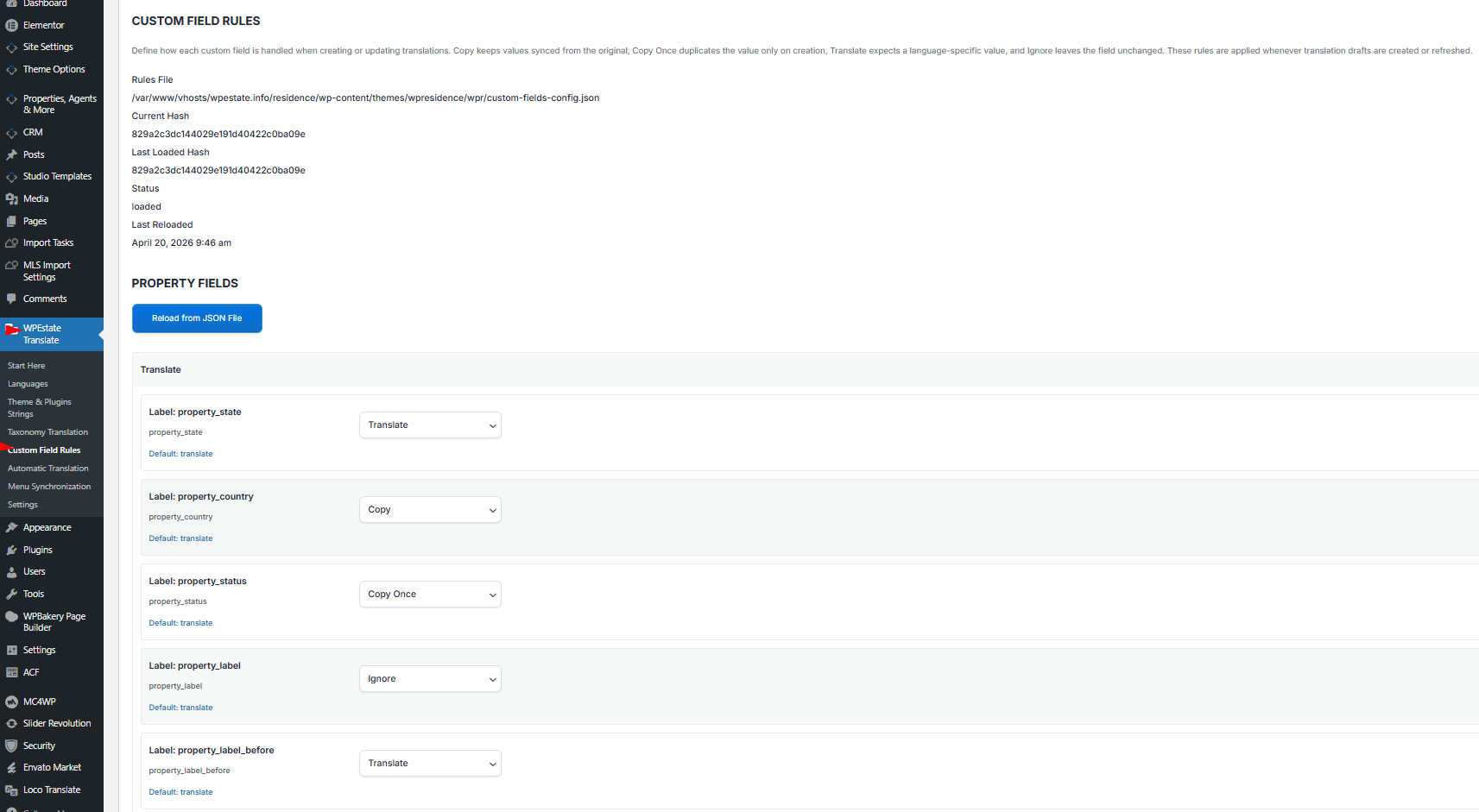The width and height of the screenshot is (1479, 812).
Task: Go to Taxonomy Translation submenu
Action: (47, 432)
